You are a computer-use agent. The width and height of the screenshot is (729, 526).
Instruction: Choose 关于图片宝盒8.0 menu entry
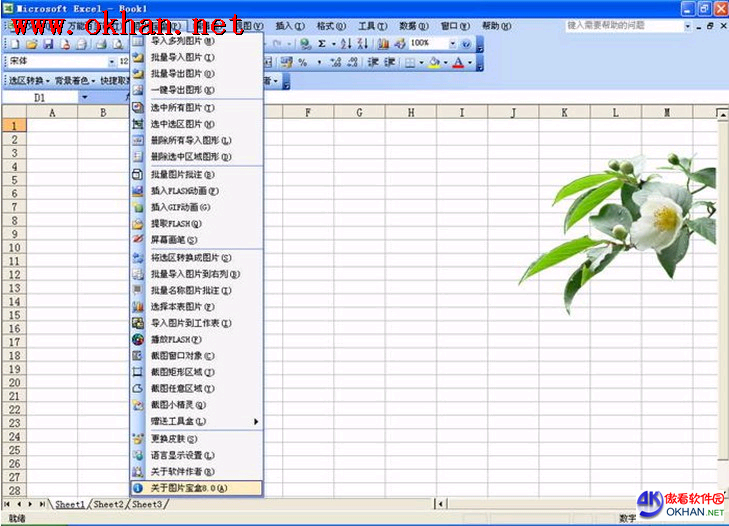[x=188, y=488]
